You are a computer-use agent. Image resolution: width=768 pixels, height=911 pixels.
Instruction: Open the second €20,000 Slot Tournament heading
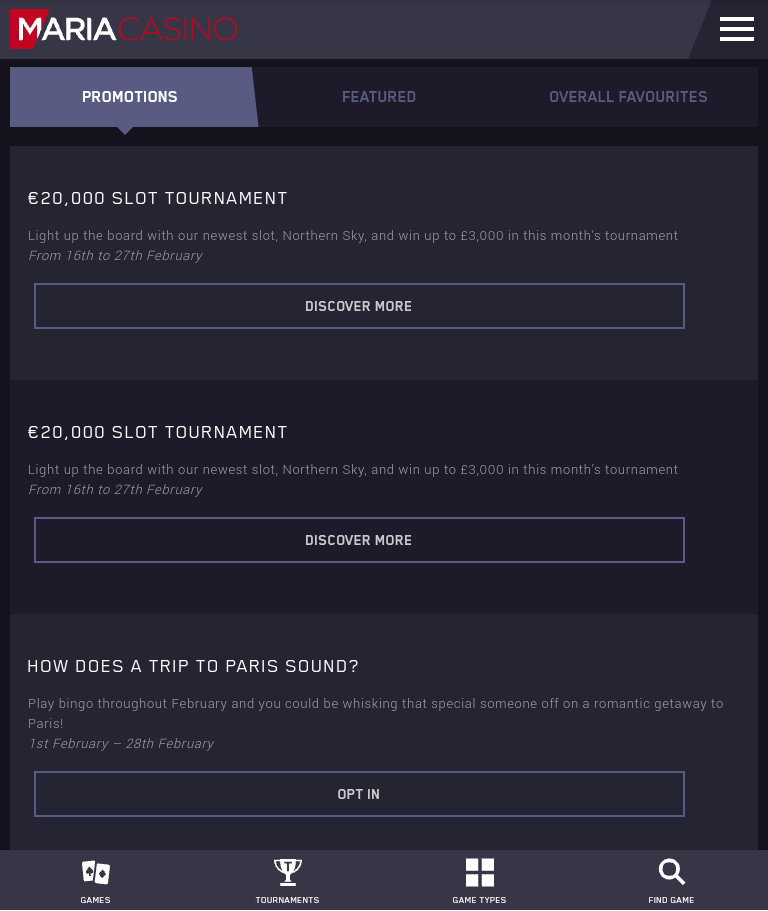point(157,433)
